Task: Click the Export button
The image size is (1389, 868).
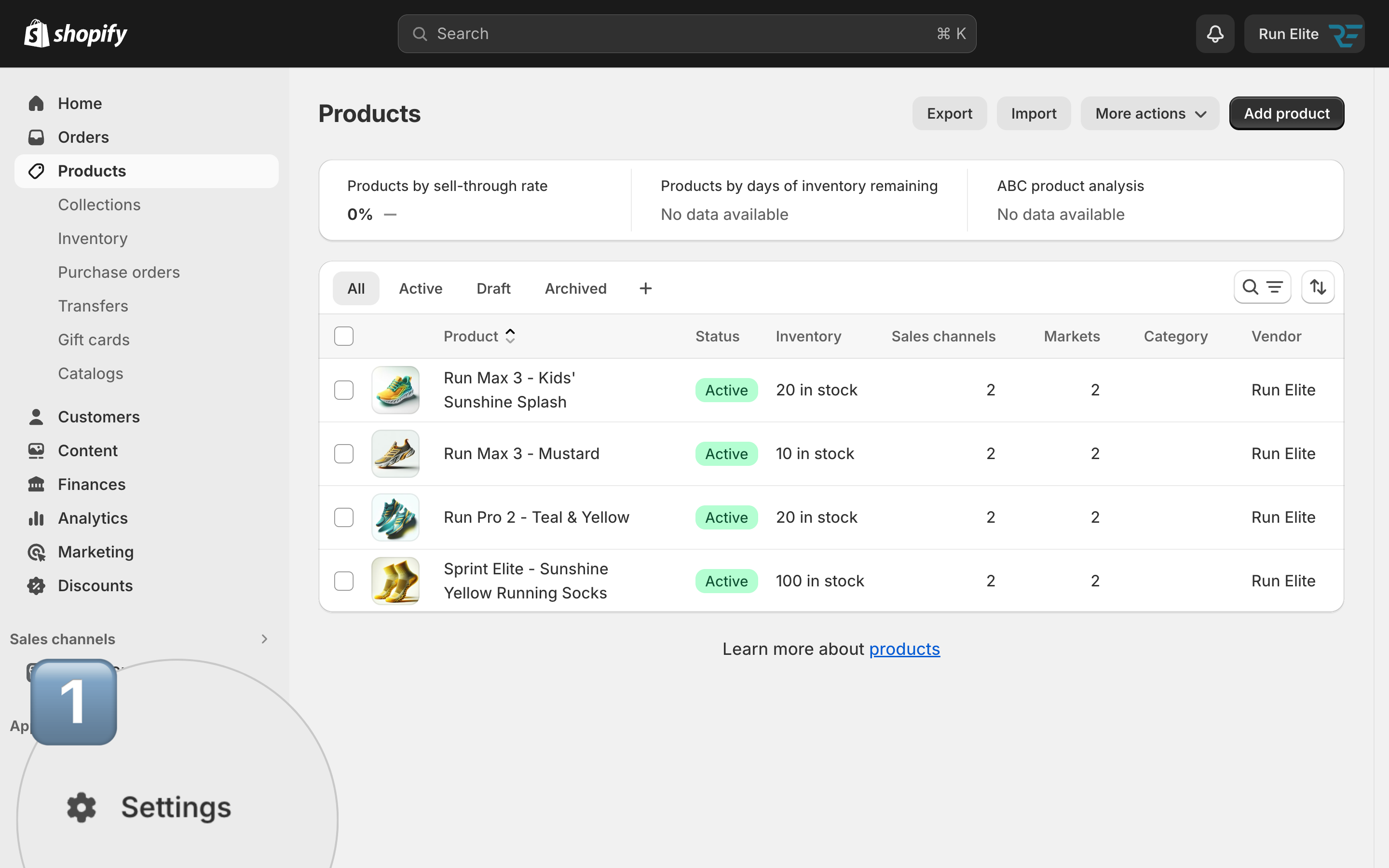Action: pyautogui.click(x=949, y=114)
